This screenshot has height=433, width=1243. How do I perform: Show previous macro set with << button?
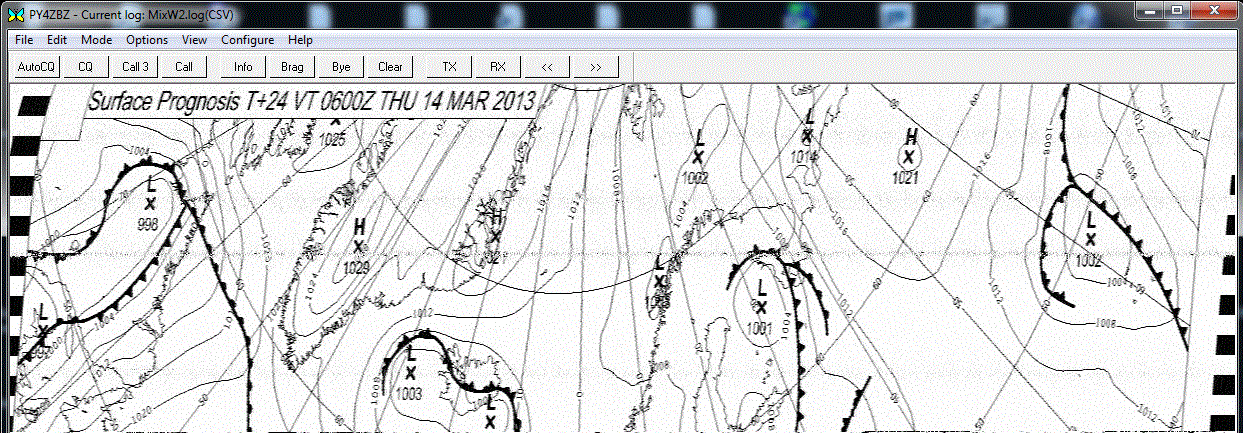(547, 67)
